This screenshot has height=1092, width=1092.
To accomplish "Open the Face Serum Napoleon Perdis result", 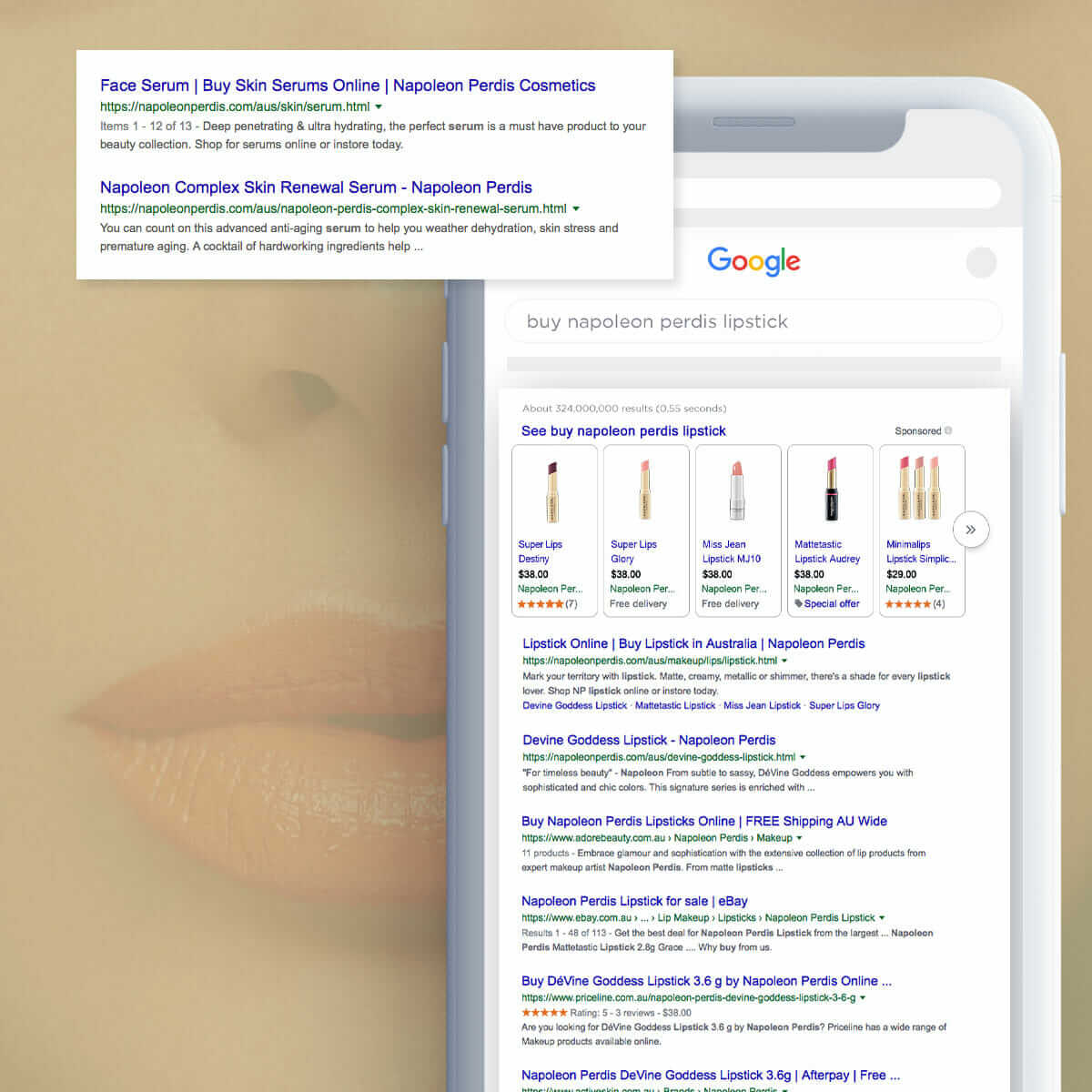I will [348, 85].
